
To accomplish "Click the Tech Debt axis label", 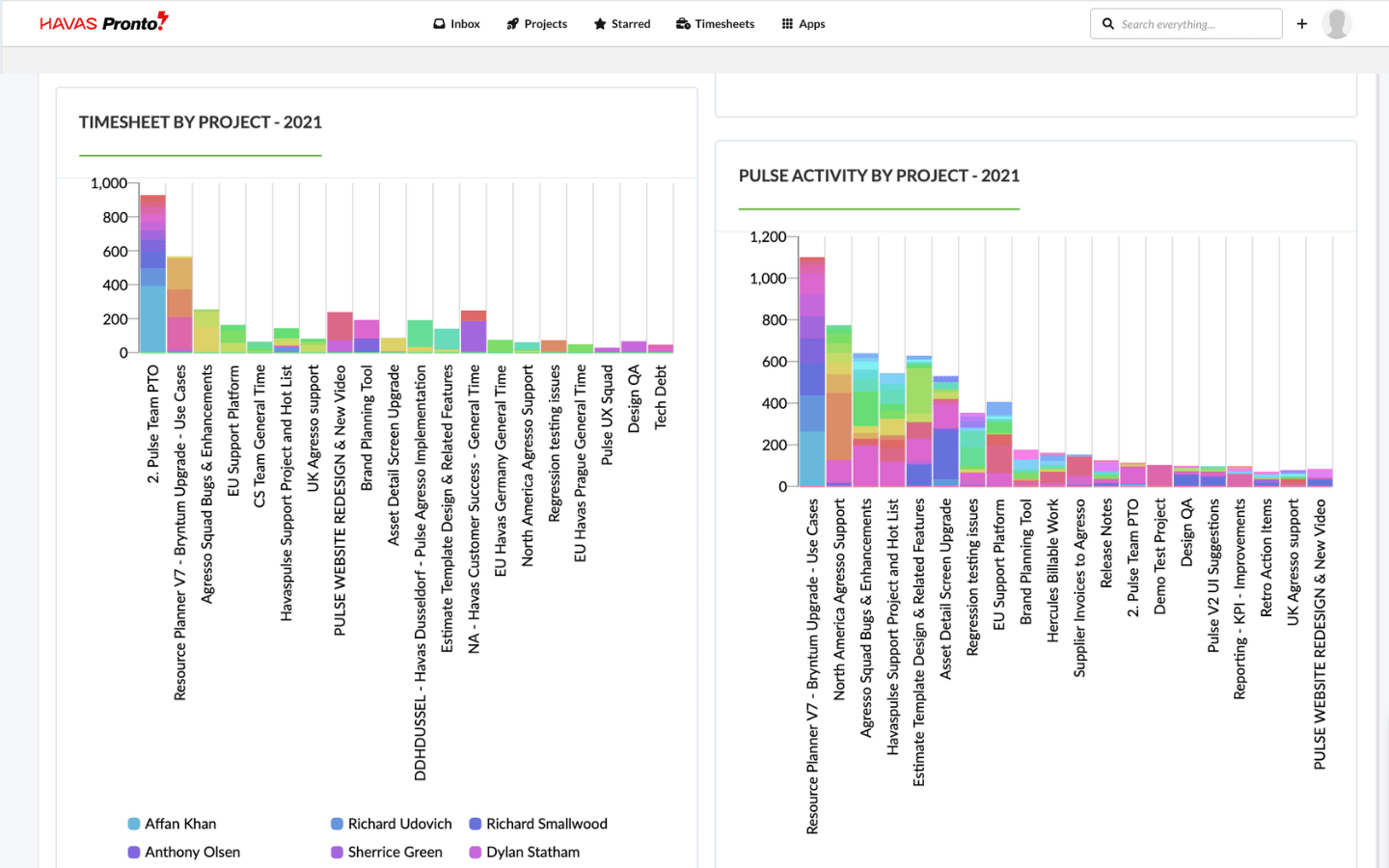I will 661,396.
